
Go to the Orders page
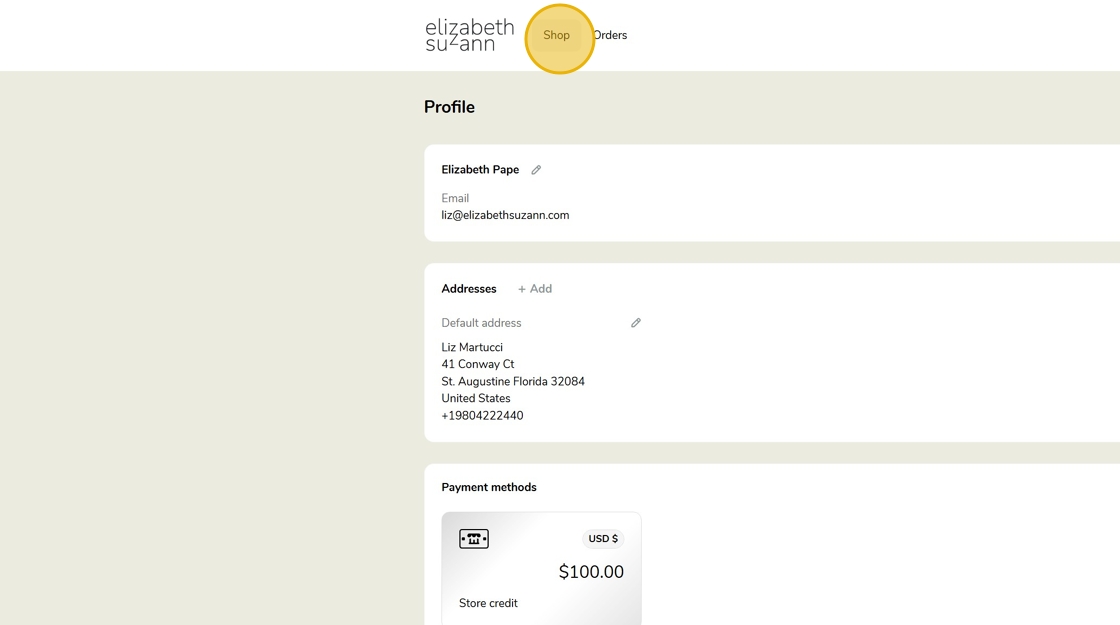(611, 36)
